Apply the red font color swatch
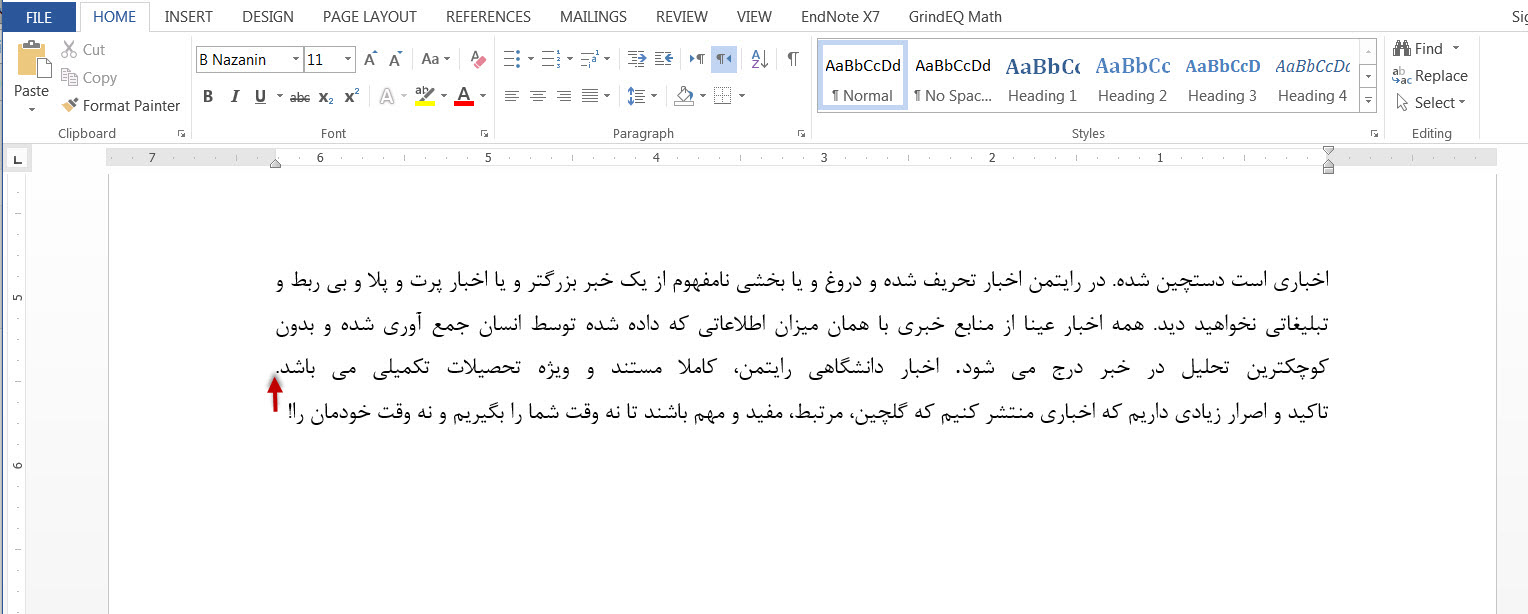1528x614 pixels. click(463, 97)
